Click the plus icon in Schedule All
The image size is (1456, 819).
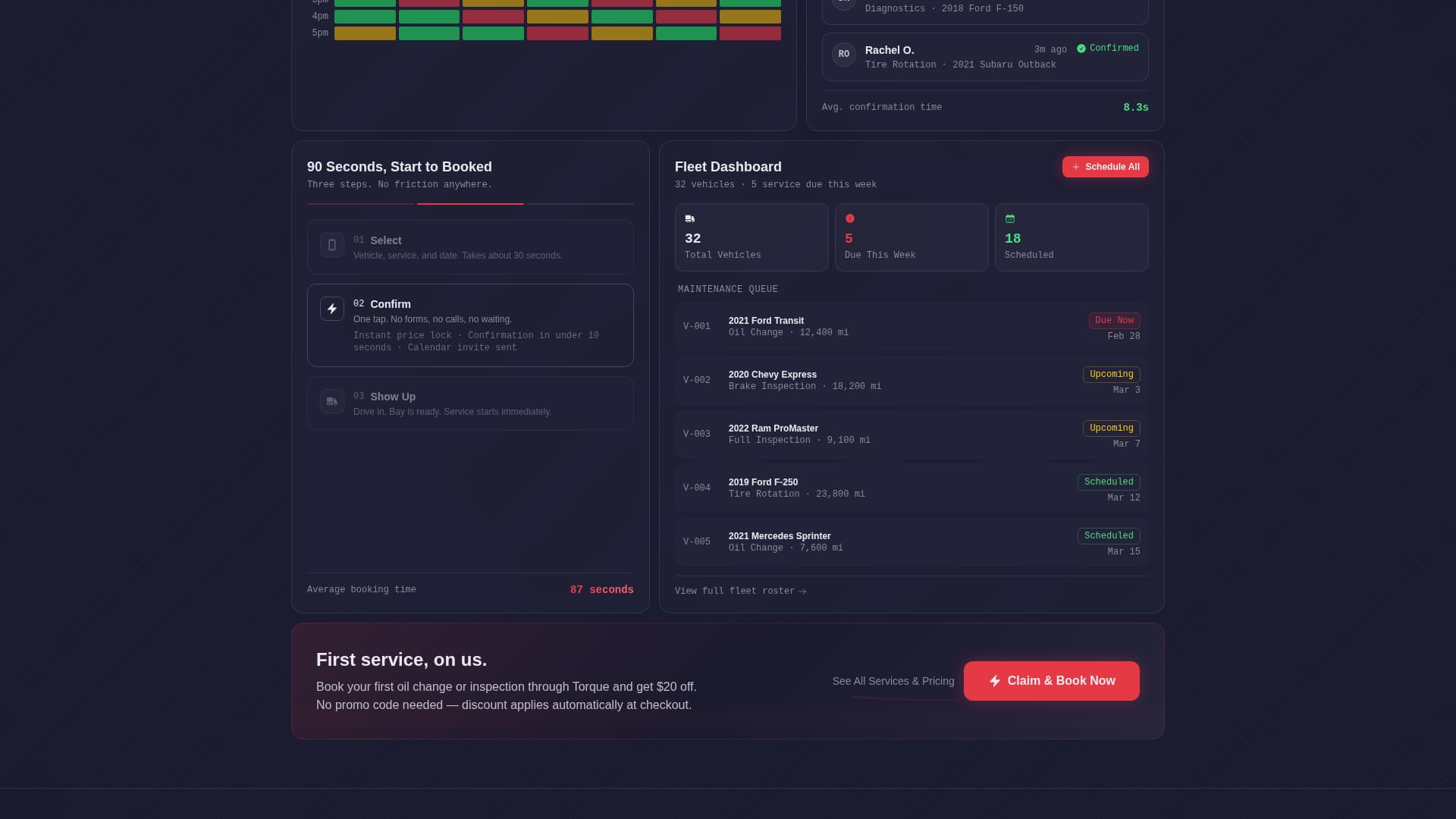[x=1076, y=167]
